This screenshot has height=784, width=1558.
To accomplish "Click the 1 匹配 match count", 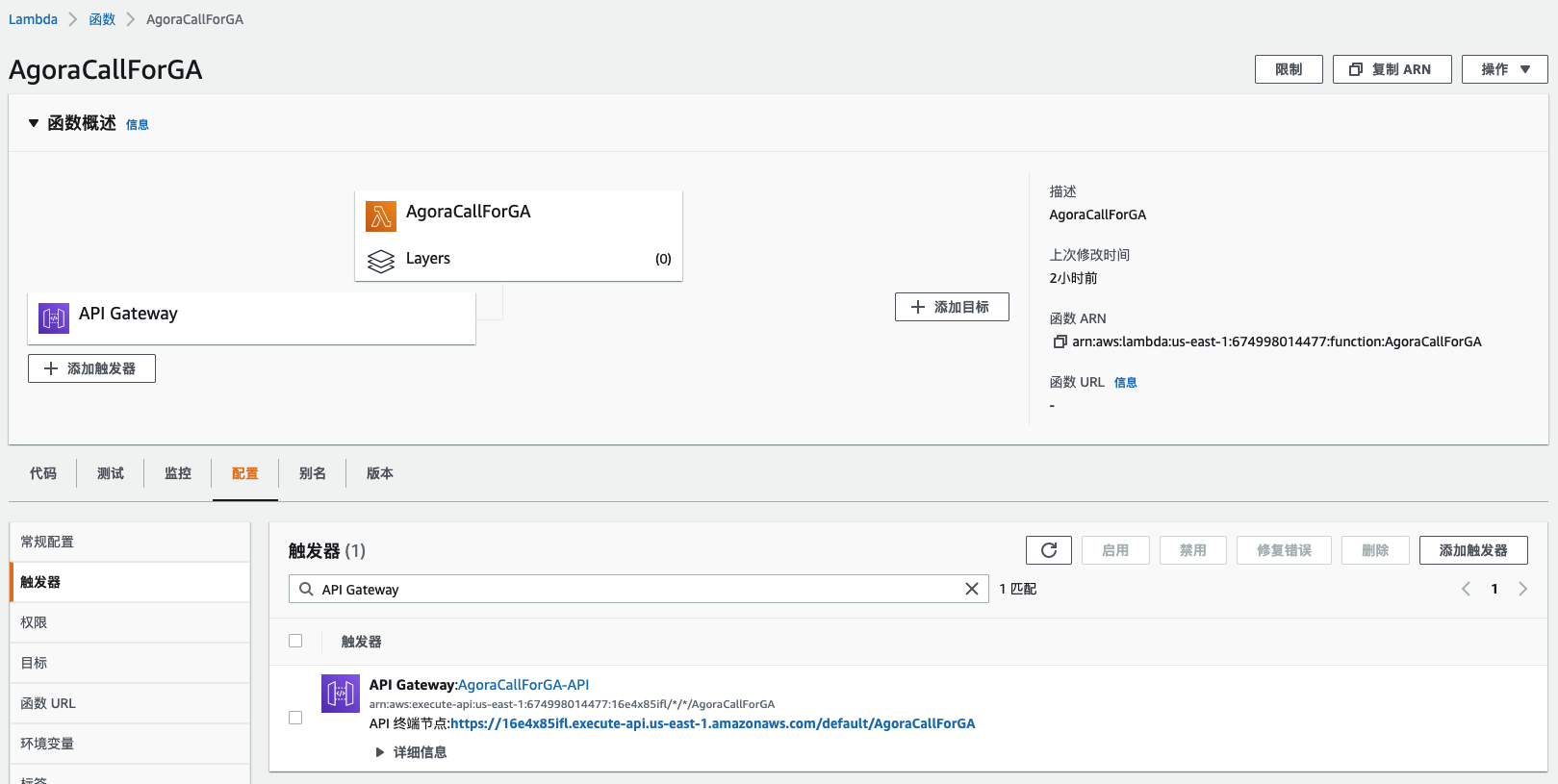I will pos(1017,589).
